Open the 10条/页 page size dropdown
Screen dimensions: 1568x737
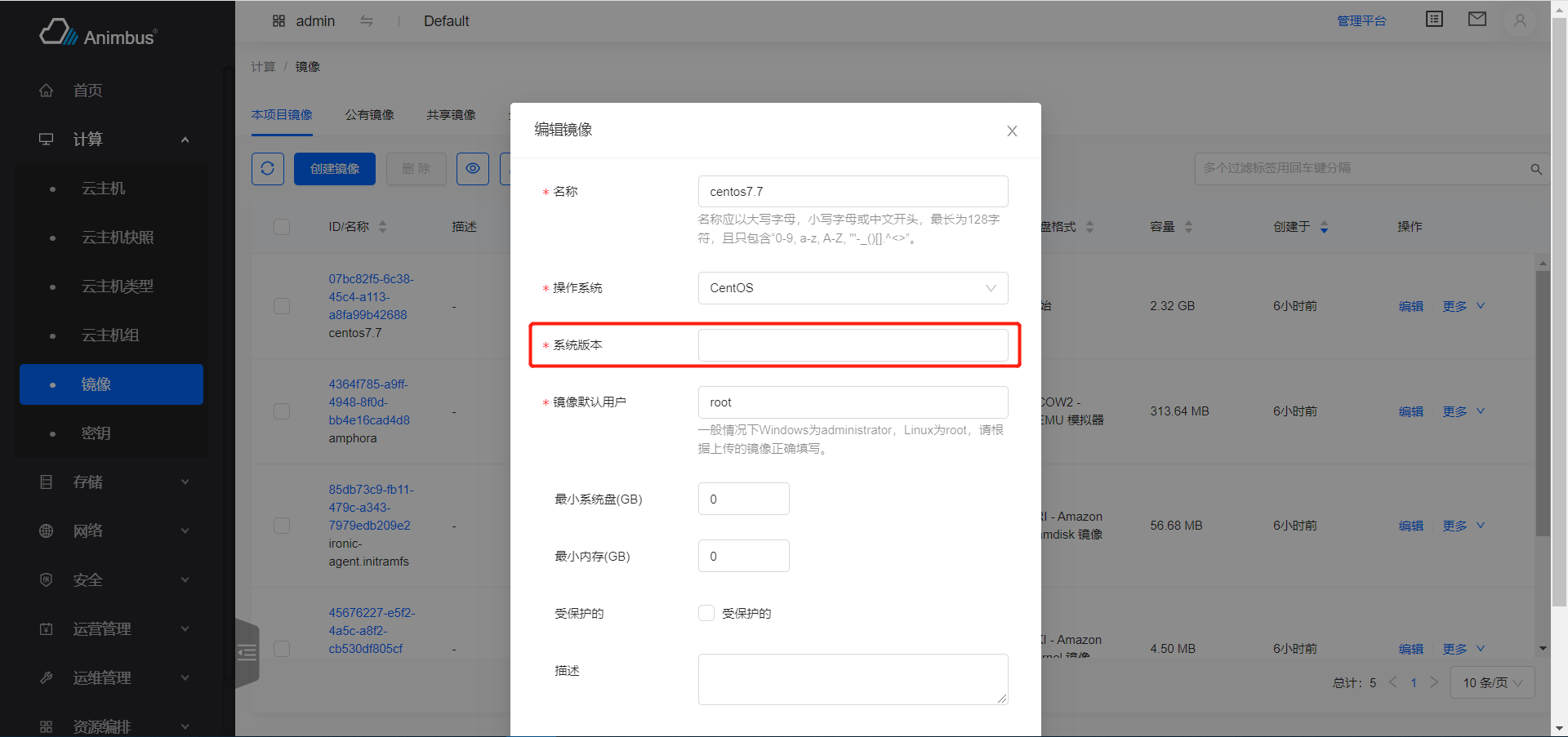point(1492,682)
